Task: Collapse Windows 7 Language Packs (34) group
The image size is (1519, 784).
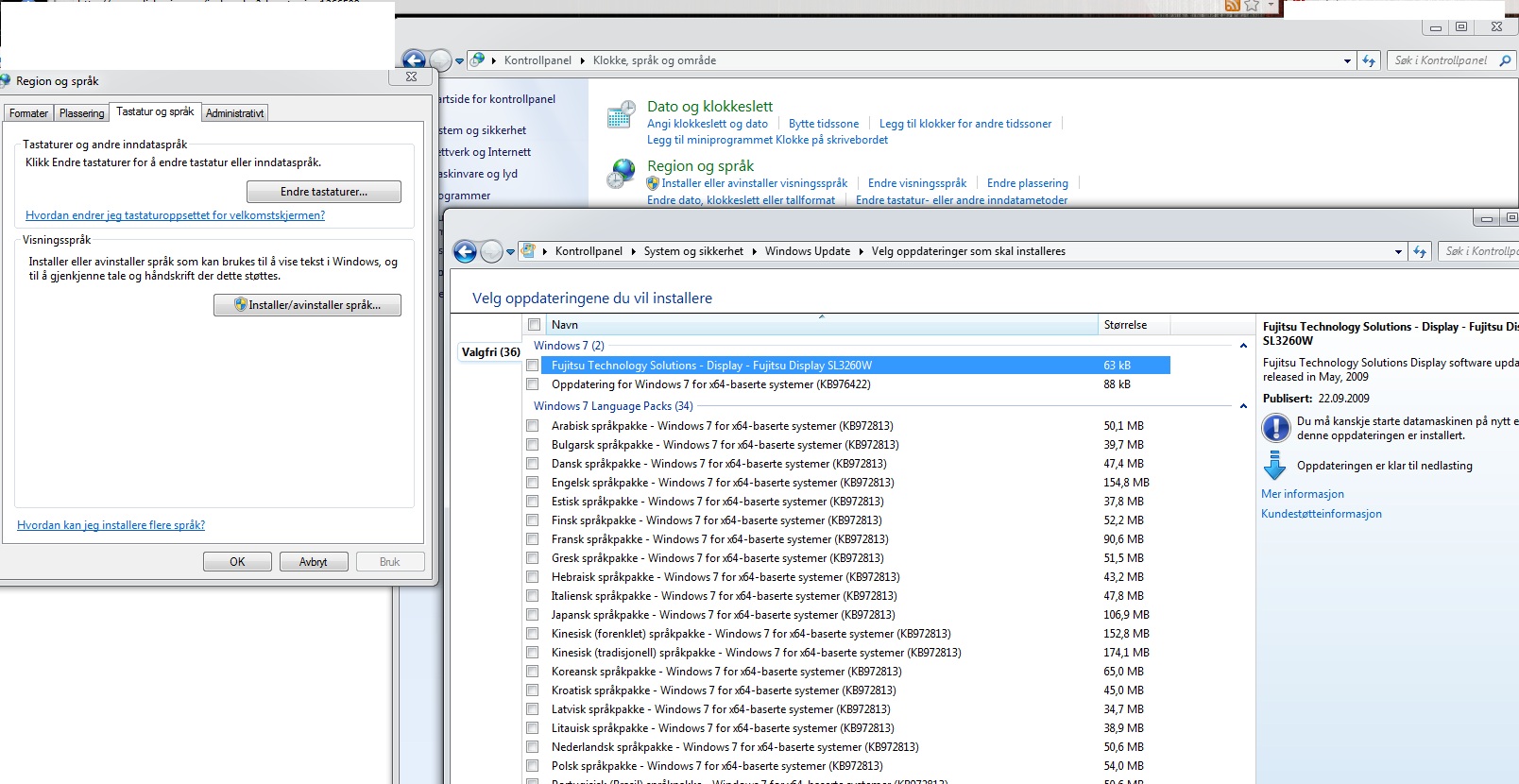Action: [1243, 406]
